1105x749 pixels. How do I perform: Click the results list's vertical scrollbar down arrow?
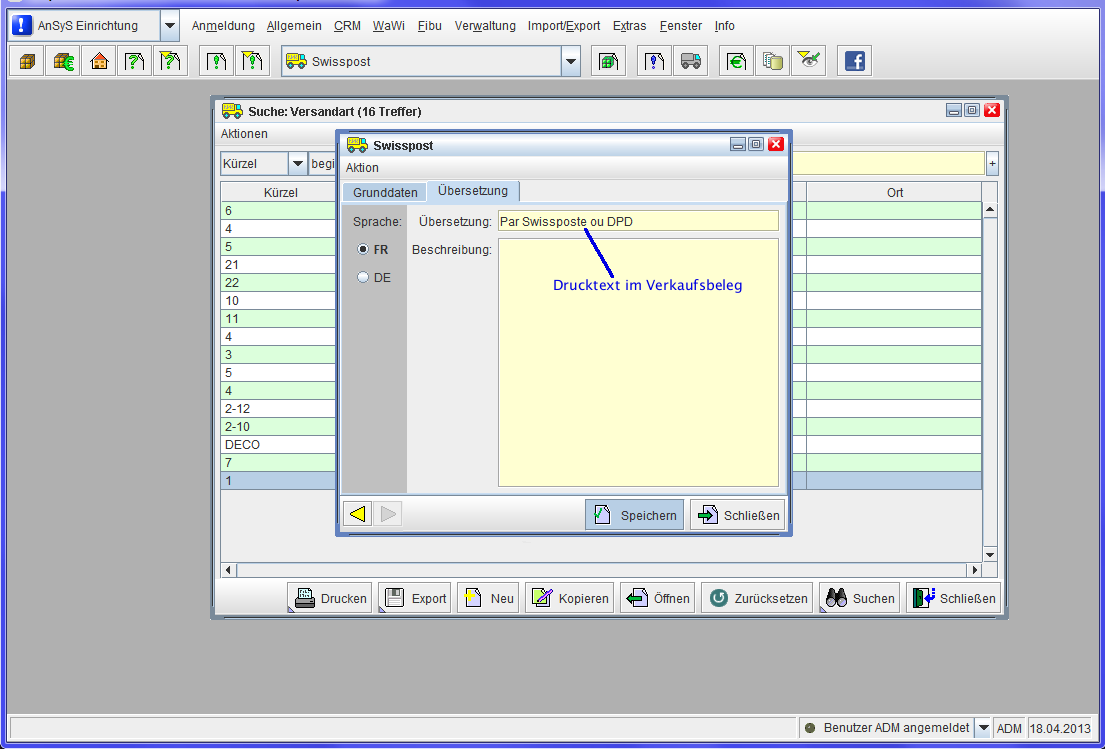[990, 554]
